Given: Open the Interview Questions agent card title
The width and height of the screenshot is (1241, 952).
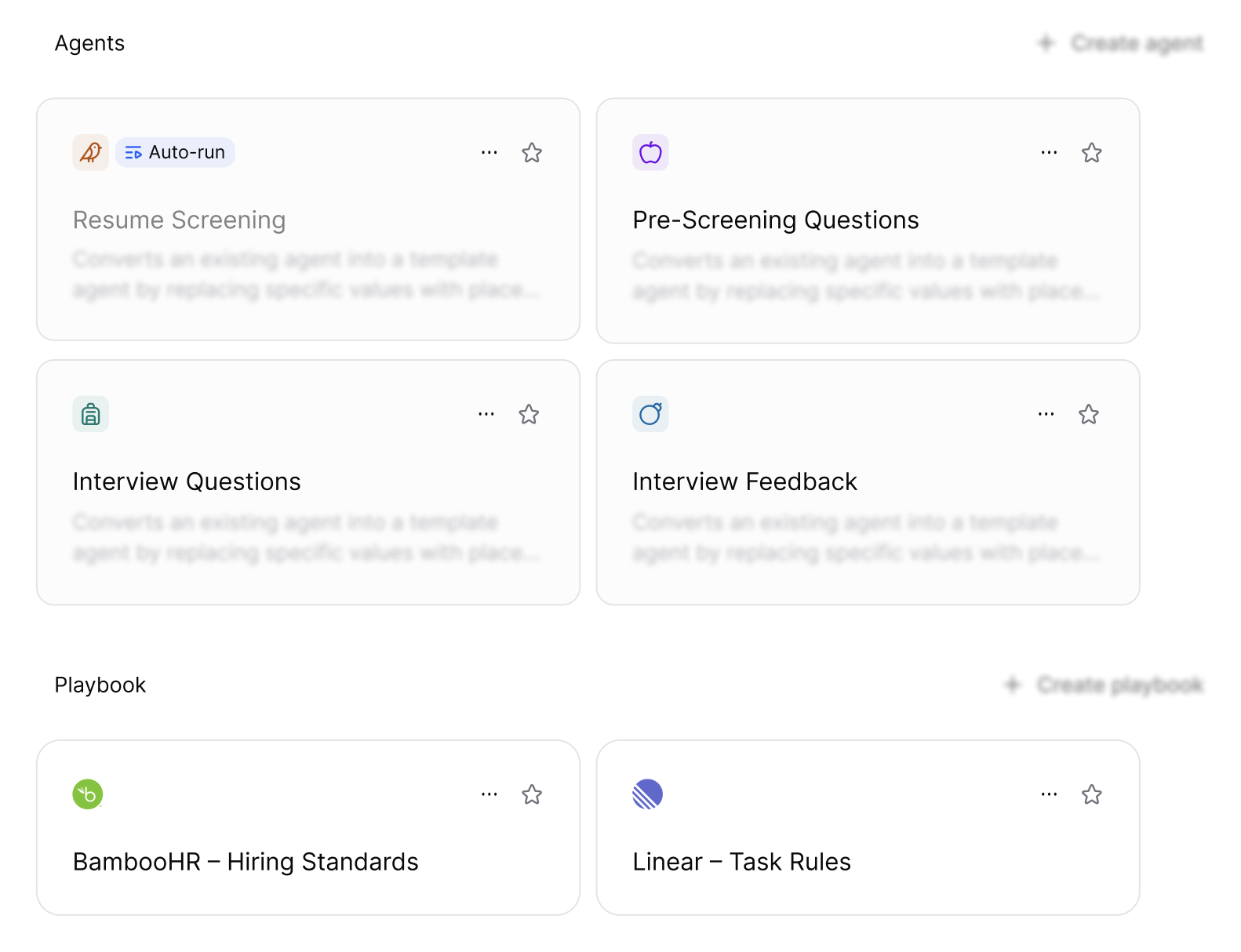Looking at the screenshot, I should click(x=187, y=481).
